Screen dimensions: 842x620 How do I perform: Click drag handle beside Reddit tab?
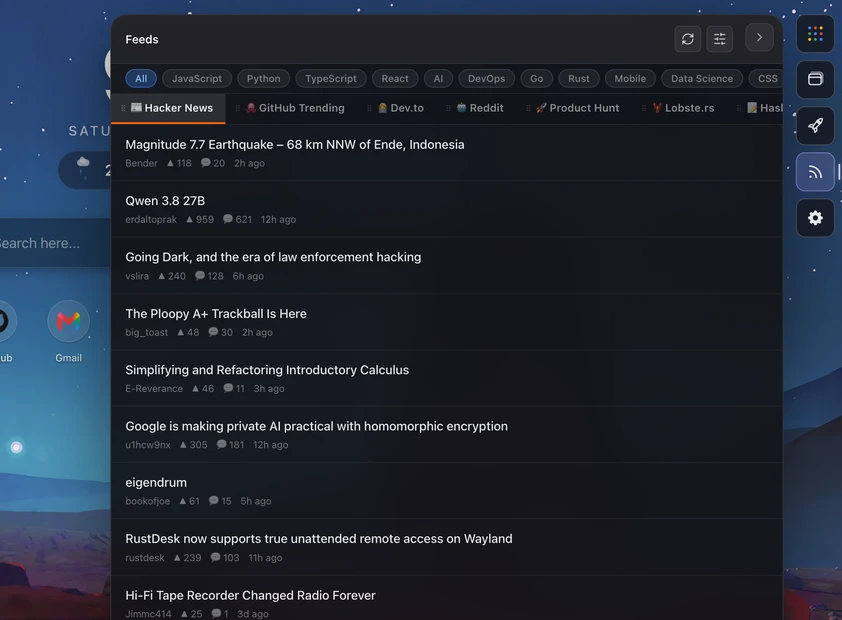pyautogui.click(x=448, y=108)
